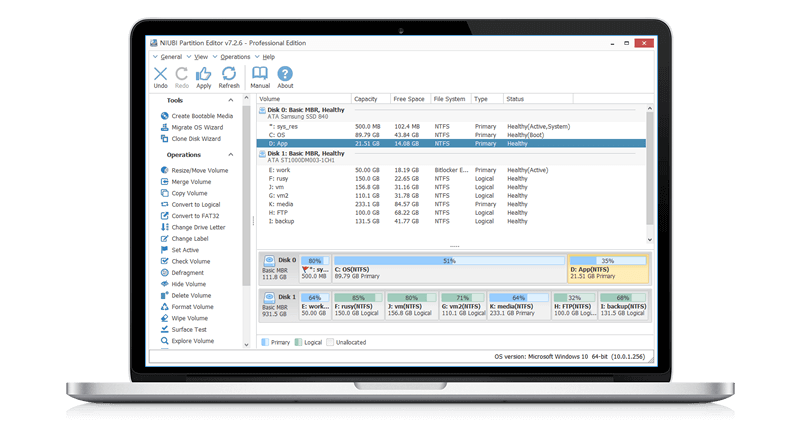
Task: Select the sys_res partition block on Disk 0
Action: pyautogui.click(x=315, y=268)
